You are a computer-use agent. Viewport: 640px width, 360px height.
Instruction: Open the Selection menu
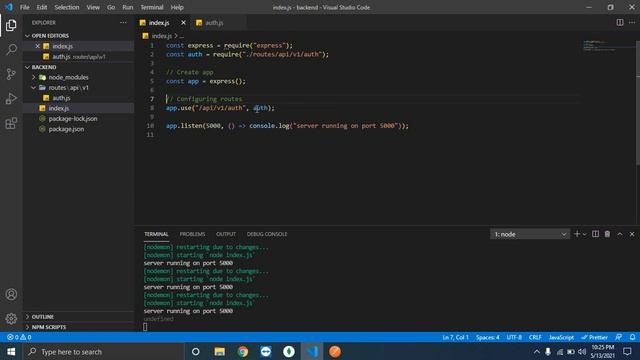67,7
